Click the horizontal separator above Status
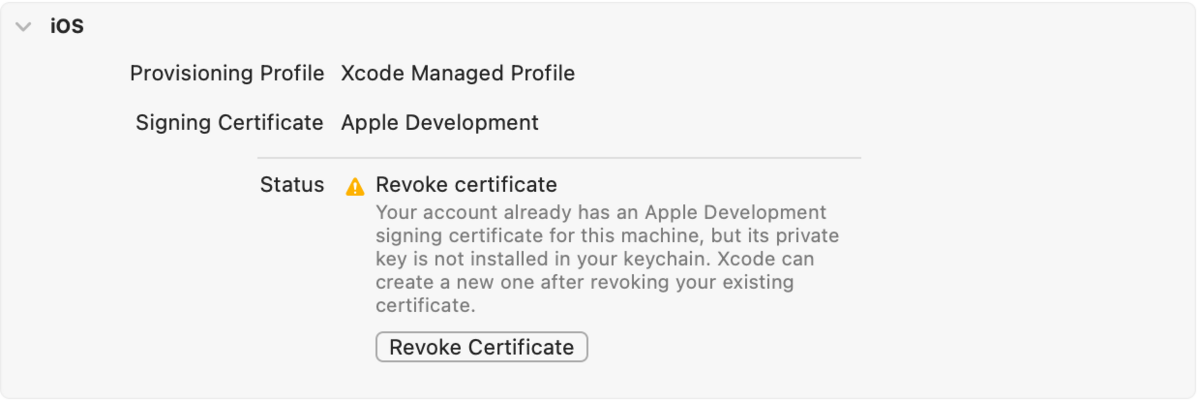The width and height of the screenshot is (1200, 403). 559,158
